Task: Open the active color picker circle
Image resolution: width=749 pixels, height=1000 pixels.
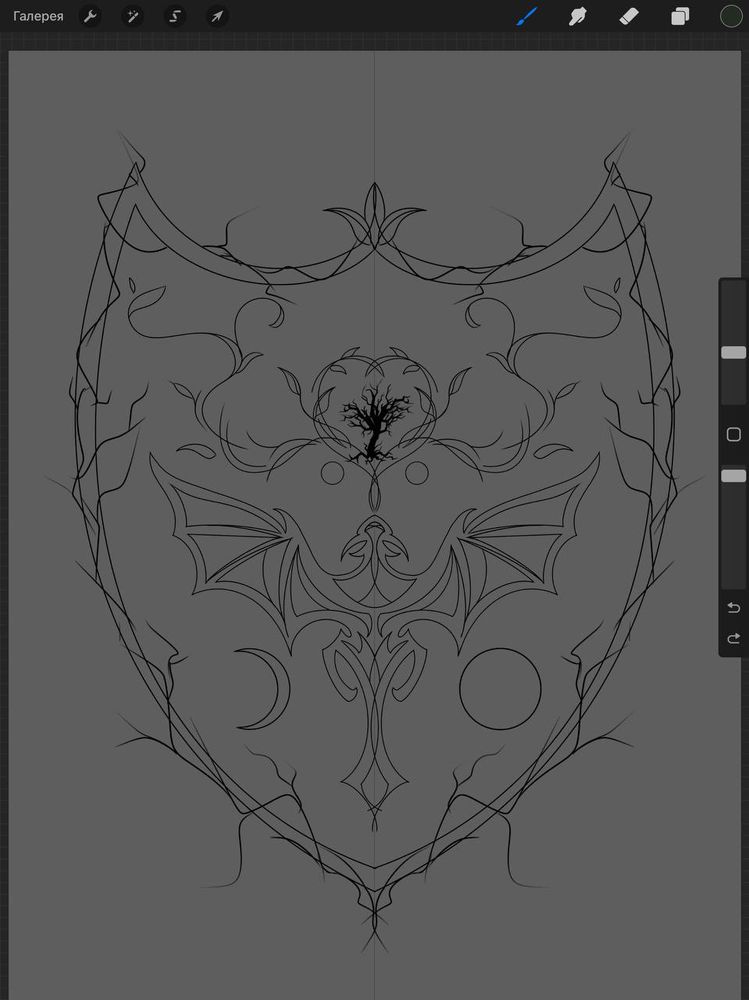Action: (731, 17)
